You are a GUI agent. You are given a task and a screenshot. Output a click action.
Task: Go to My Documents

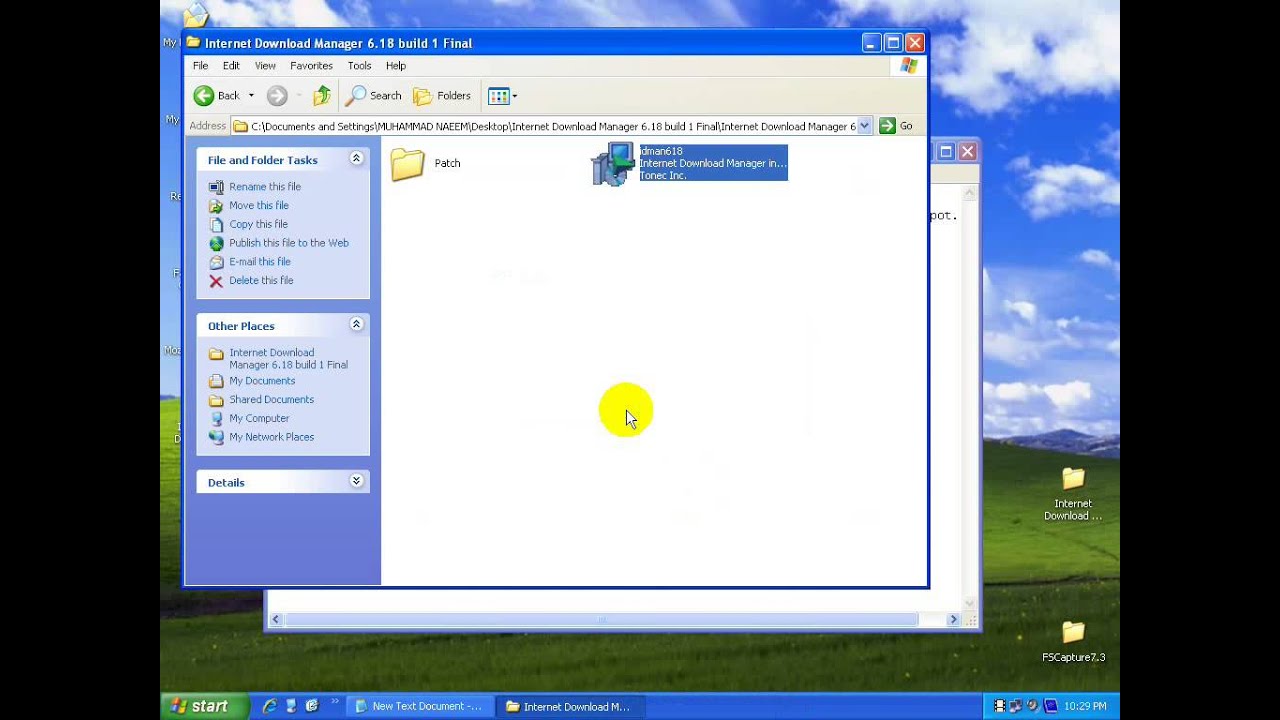[x=262, y=381]
